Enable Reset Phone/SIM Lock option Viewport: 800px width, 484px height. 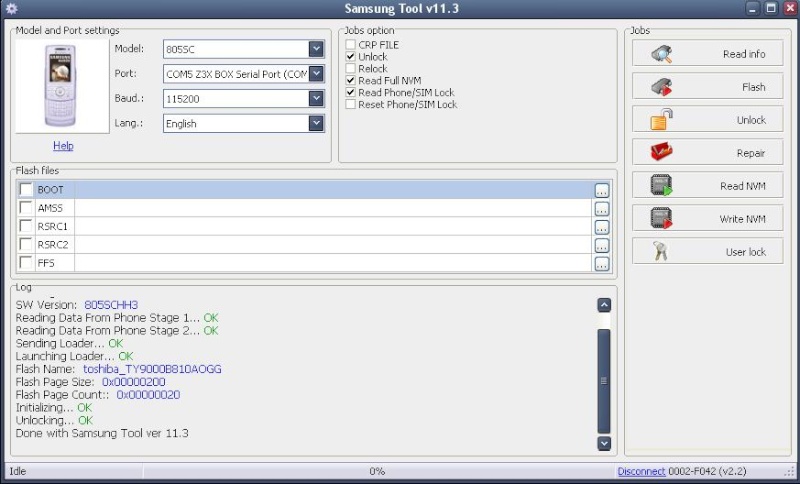[x=351, y=104]
